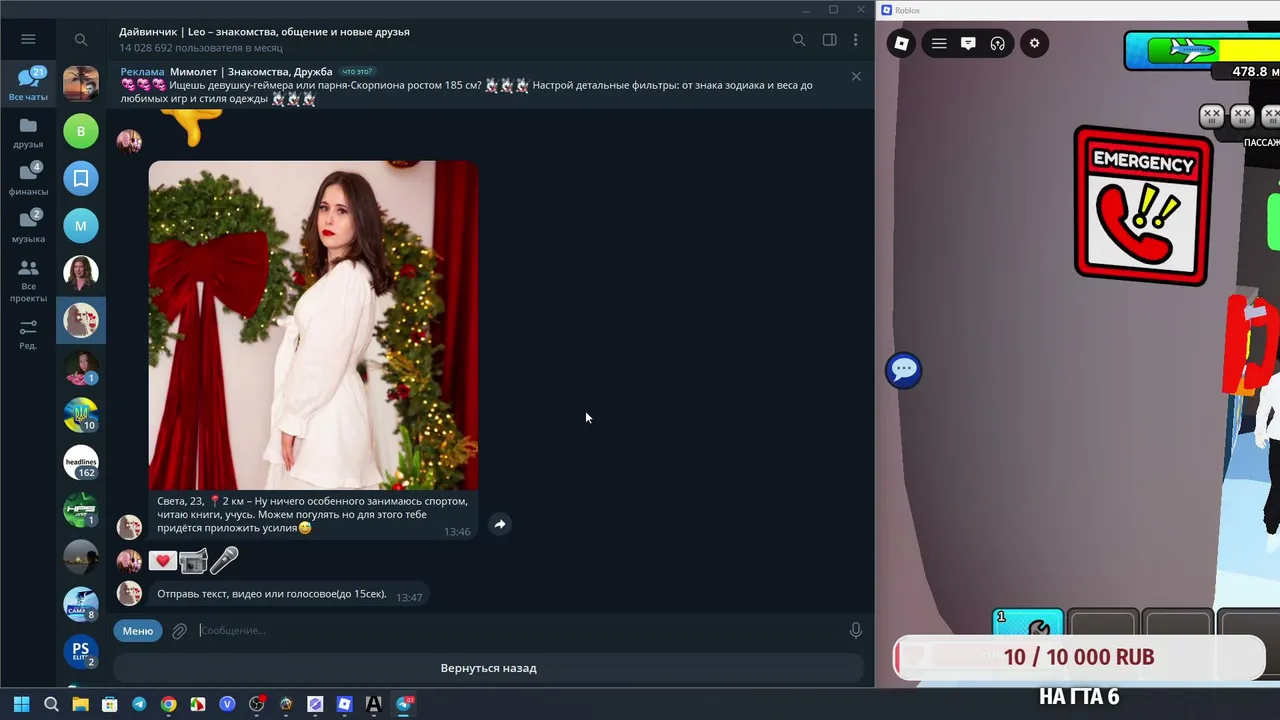Screen dimensions: 1280x720
Task: Open the Roblox headset voice icon
Action: pyautogui.click(x=997, y=43)
